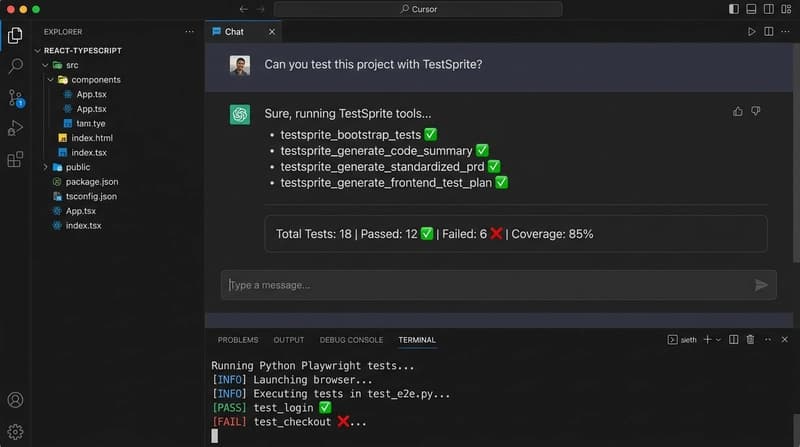Open the Manage settings gear

pyautogui.click(x=15, y=432)
